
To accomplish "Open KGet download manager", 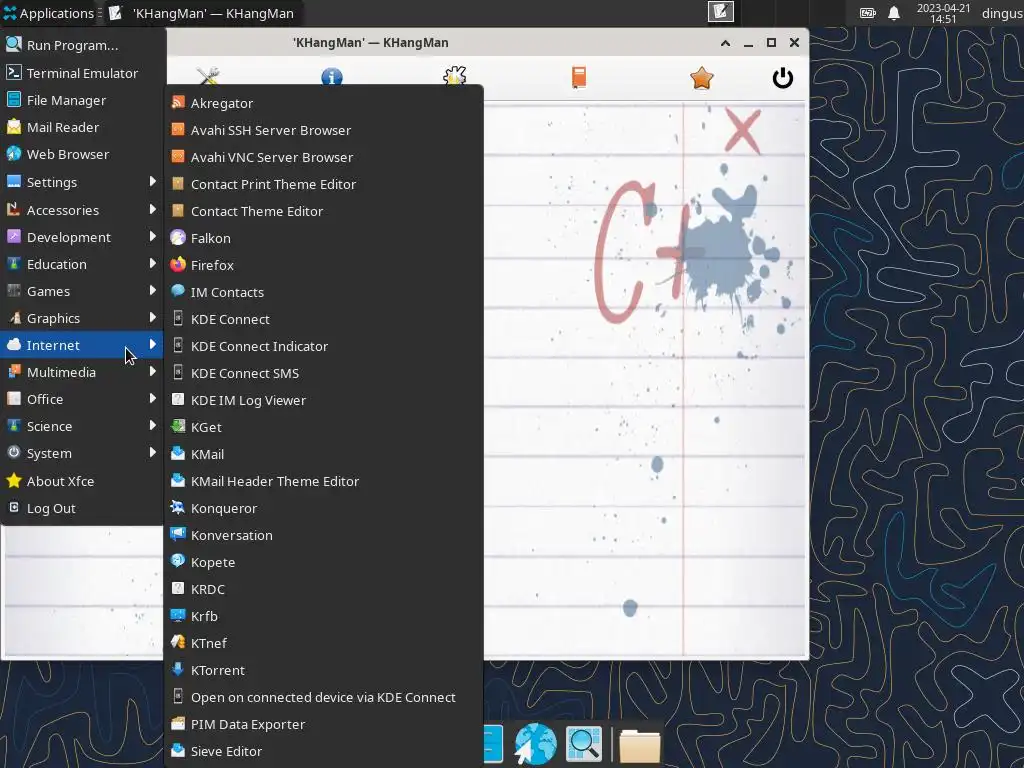I will [x=324, y=427].
